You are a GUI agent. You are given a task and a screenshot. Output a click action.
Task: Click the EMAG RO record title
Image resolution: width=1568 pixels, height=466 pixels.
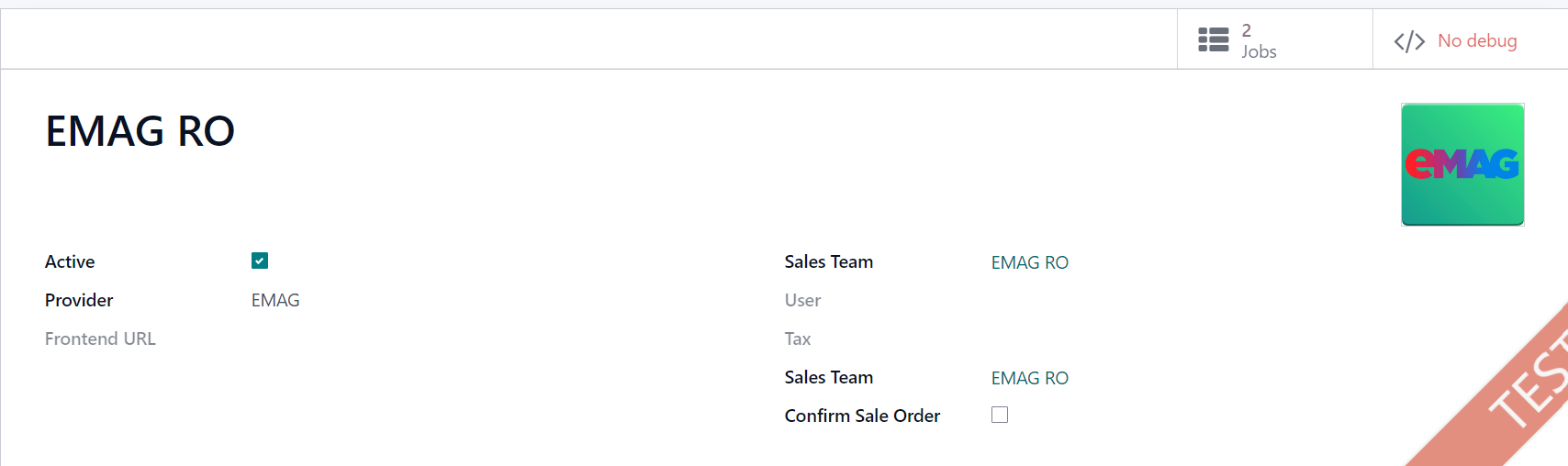tap(140, 131)
